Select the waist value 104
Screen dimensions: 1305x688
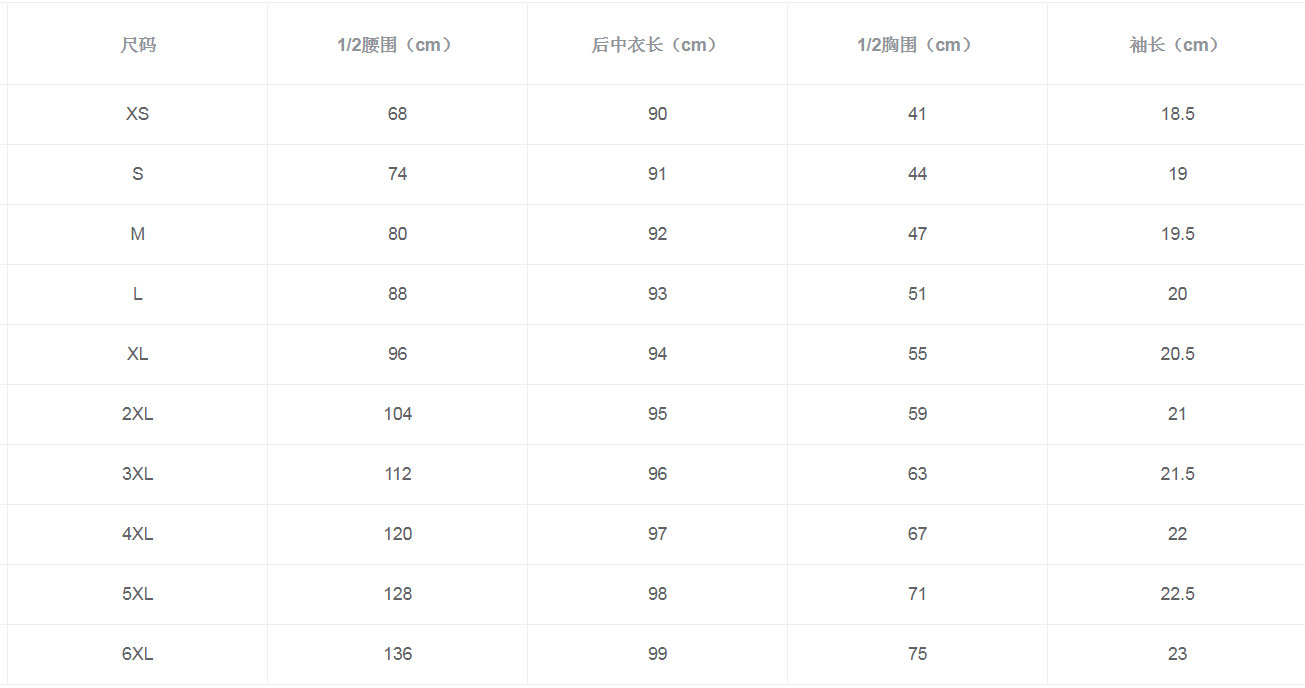coord(398,414)
